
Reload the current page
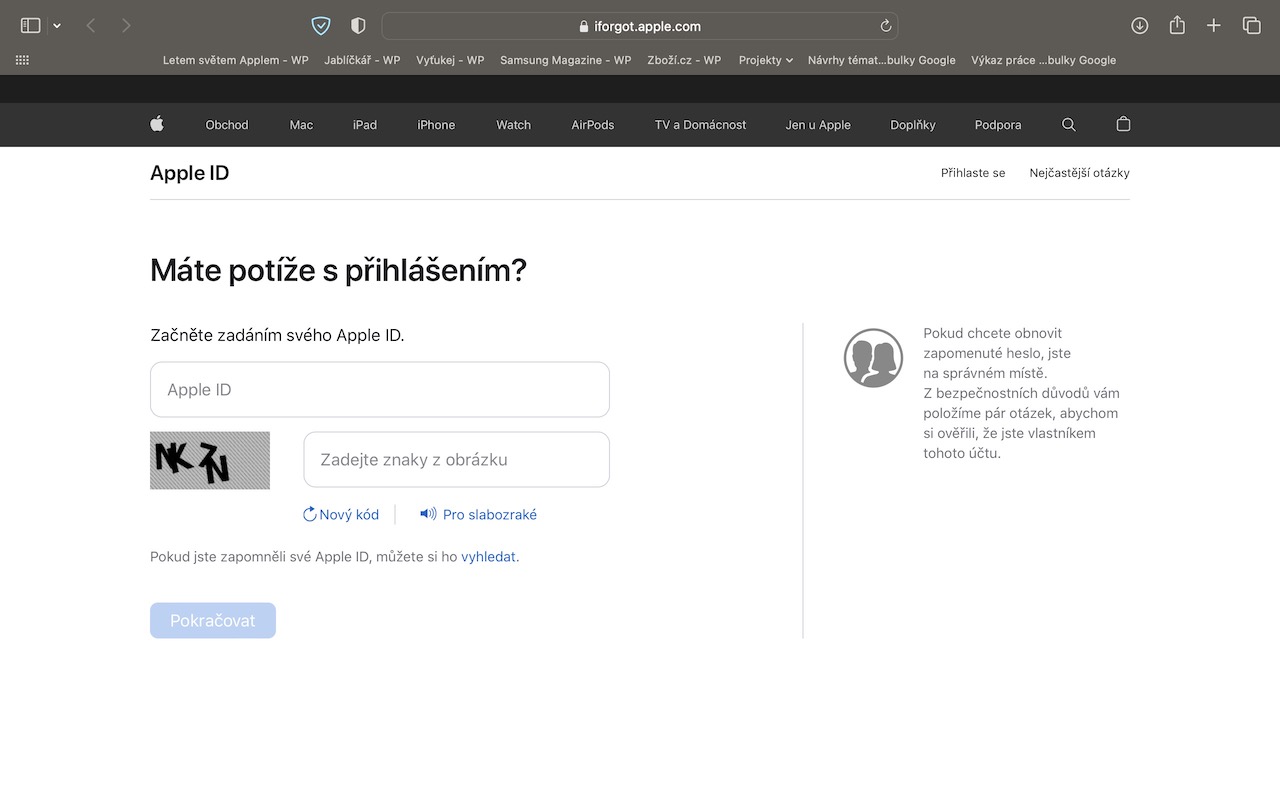(x=885, y=26)
